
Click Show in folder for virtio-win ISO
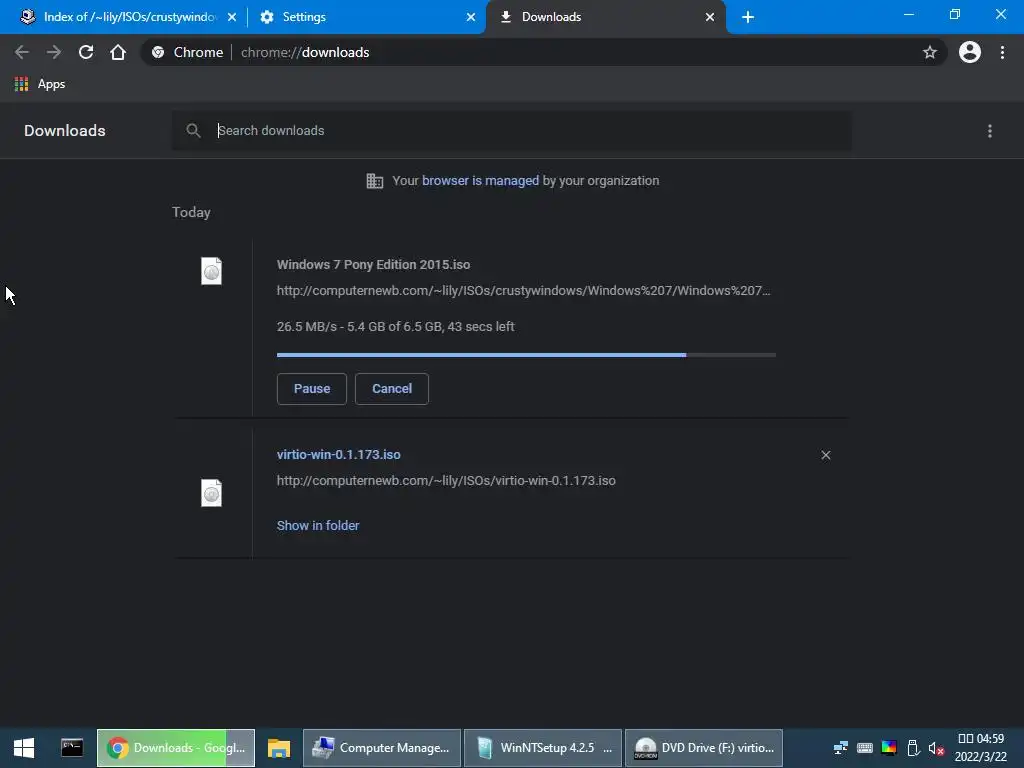click(318, 526)
